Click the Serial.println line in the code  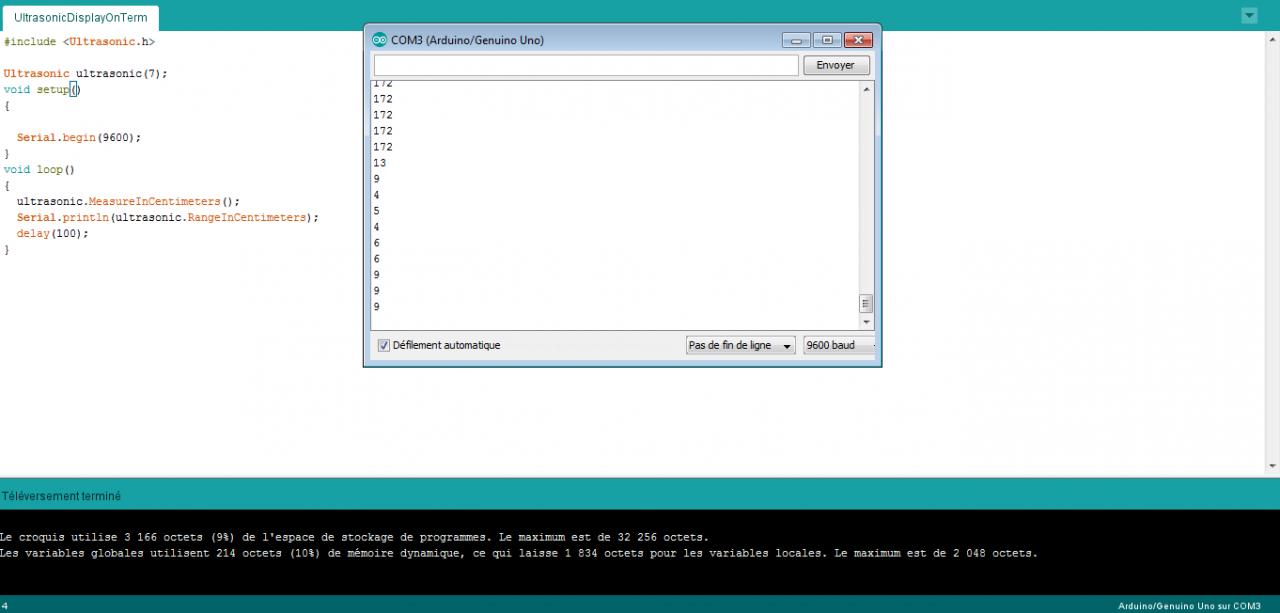coord(167,217)
